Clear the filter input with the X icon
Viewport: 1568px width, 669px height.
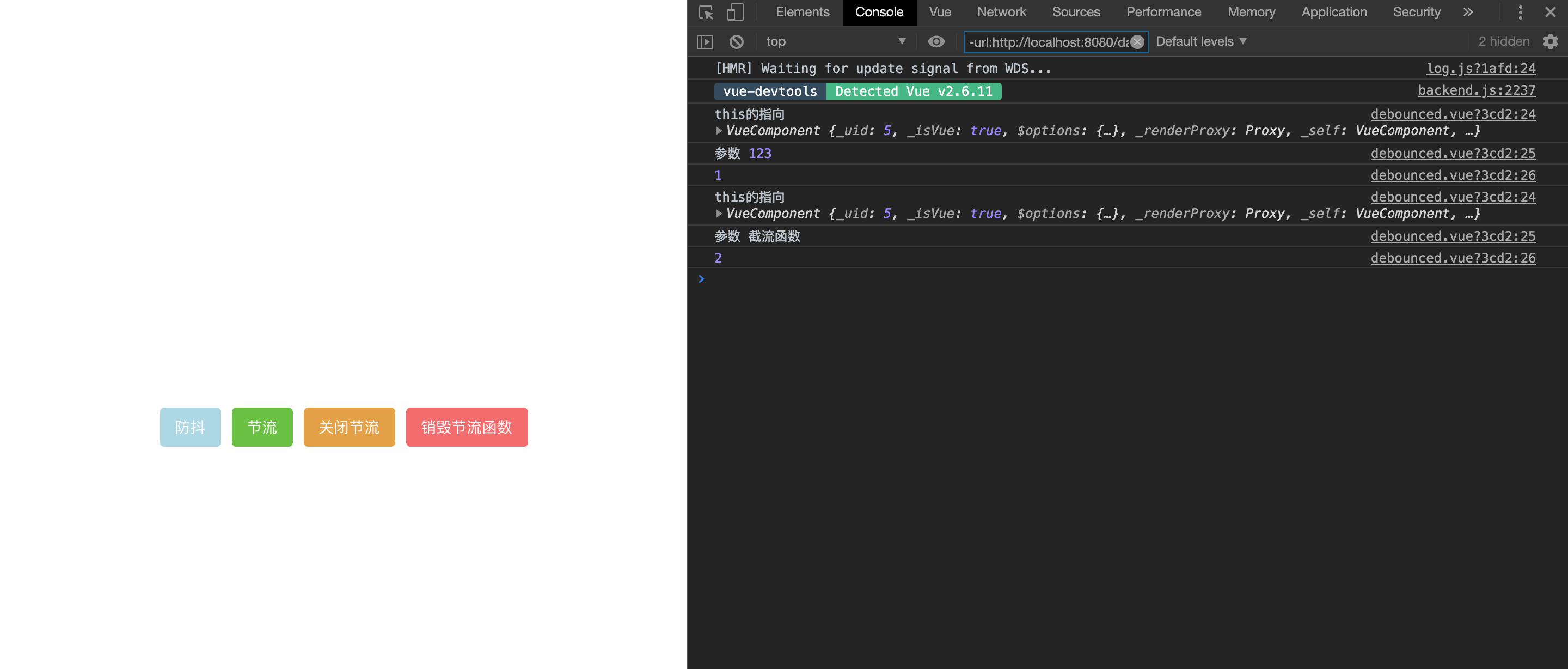[x=1137, y=41]
